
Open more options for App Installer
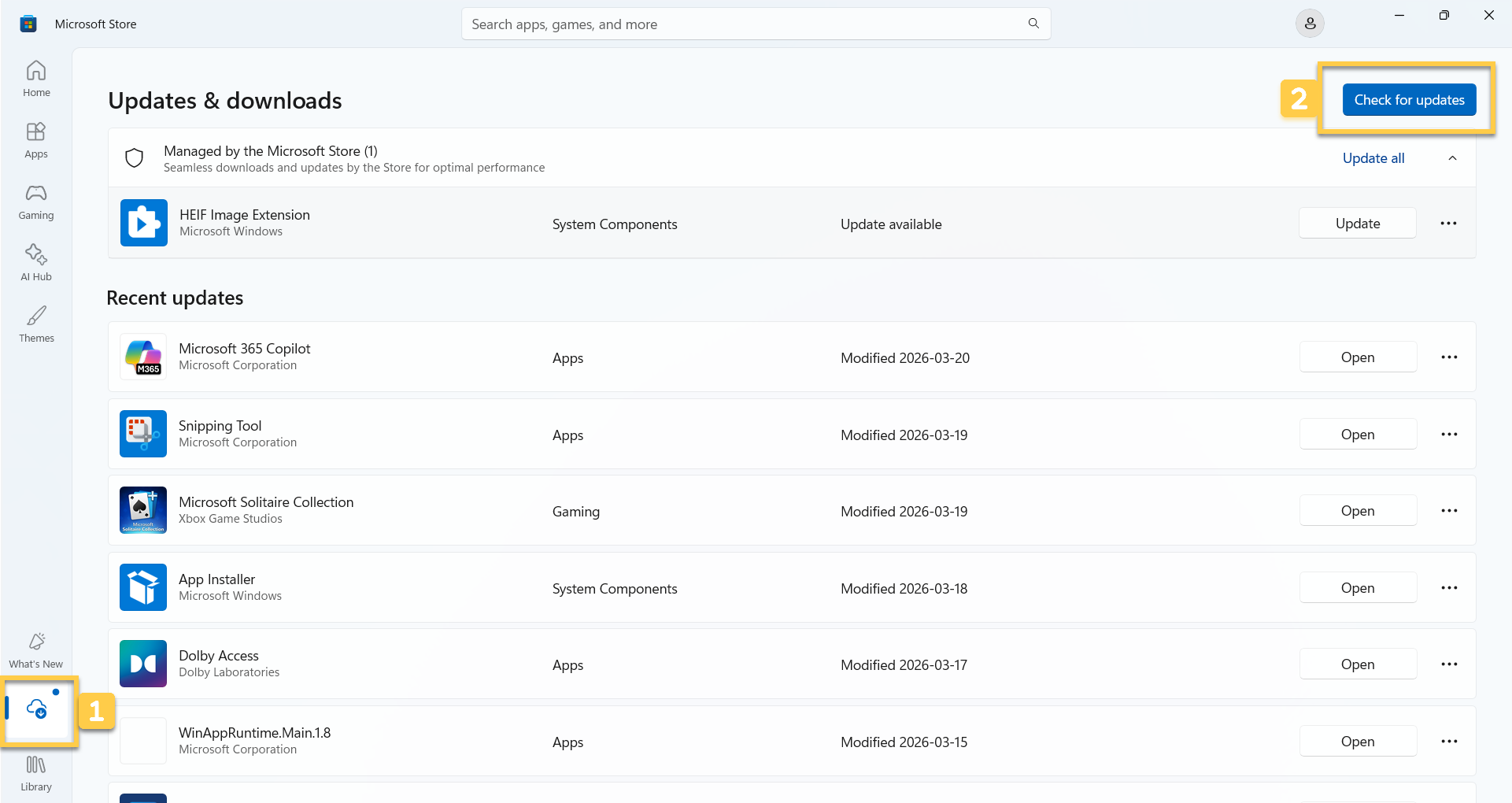(1449, 588)
